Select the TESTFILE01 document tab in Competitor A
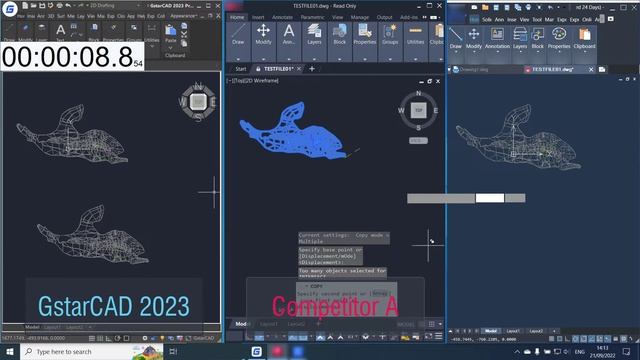Viewport: 640px width, 360px height. click(x=278, y=69)
